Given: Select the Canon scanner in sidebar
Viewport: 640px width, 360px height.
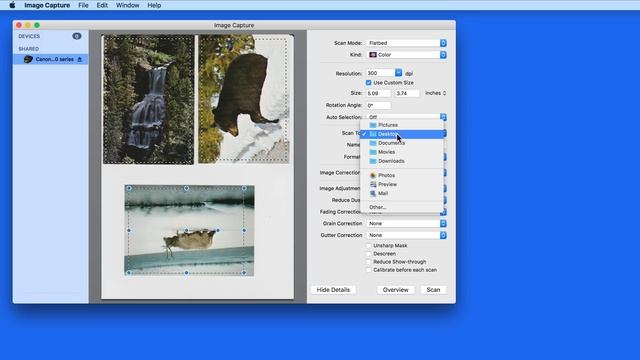Looking at the screenshot, I should pyautogui.click(x=51, y=59).
